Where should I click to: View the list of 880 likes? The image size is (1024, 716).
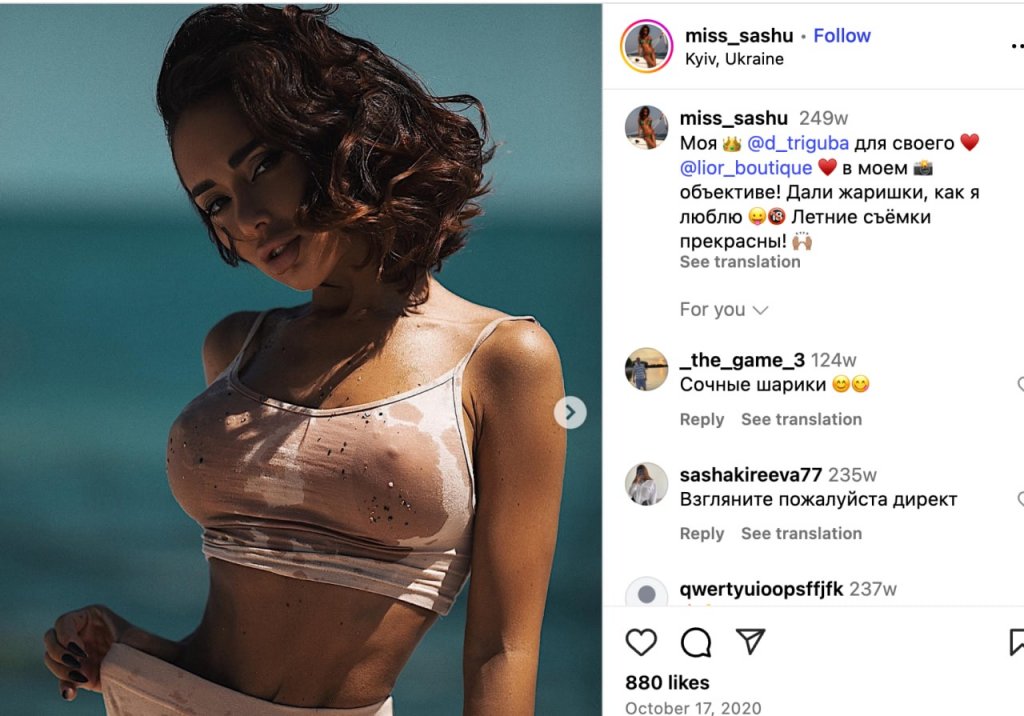(x=667, y=683)
